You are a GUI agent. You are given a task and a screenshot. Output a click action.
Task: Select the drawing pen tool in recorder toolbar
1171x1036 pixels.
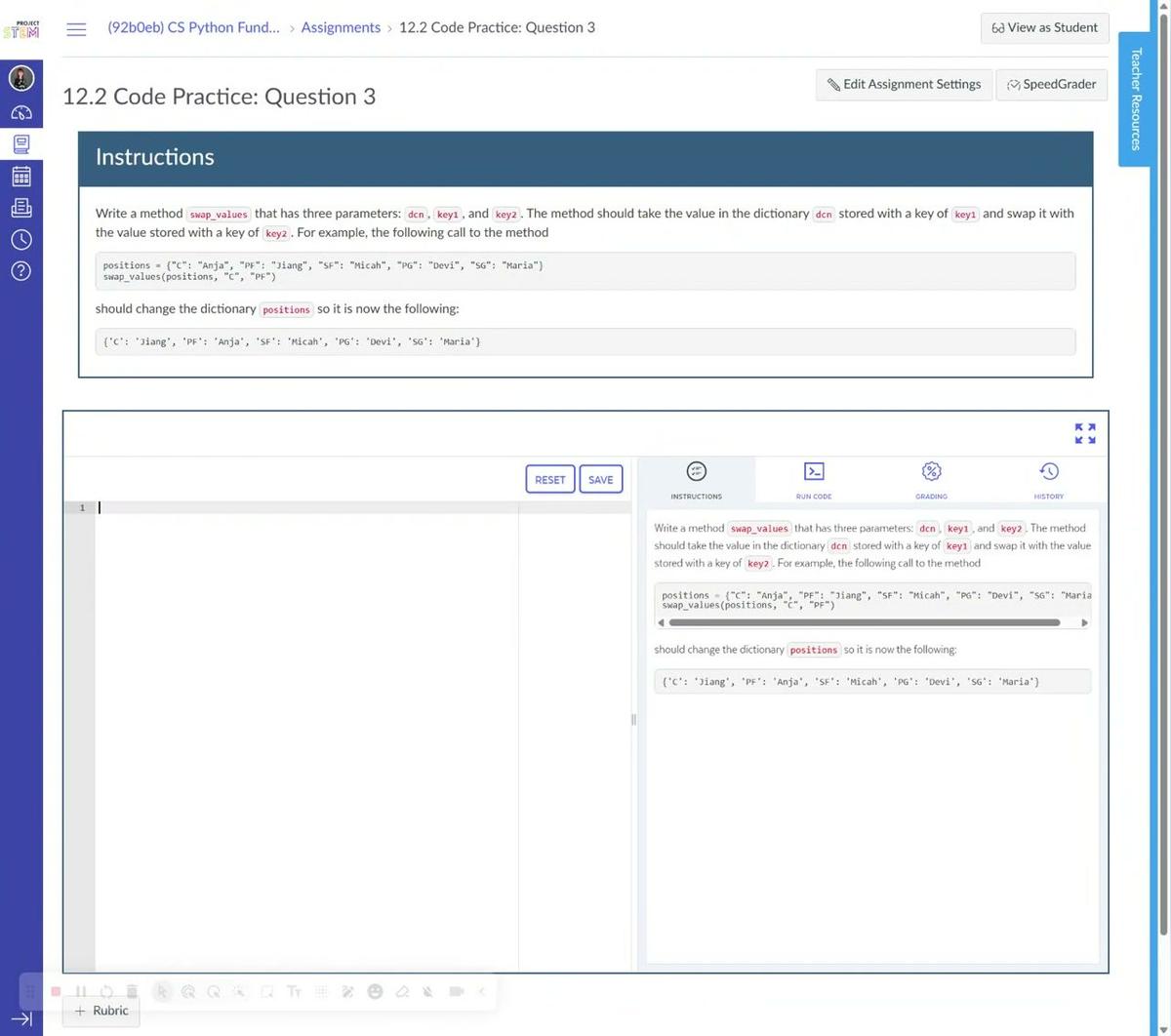click(x=347, y=992)
